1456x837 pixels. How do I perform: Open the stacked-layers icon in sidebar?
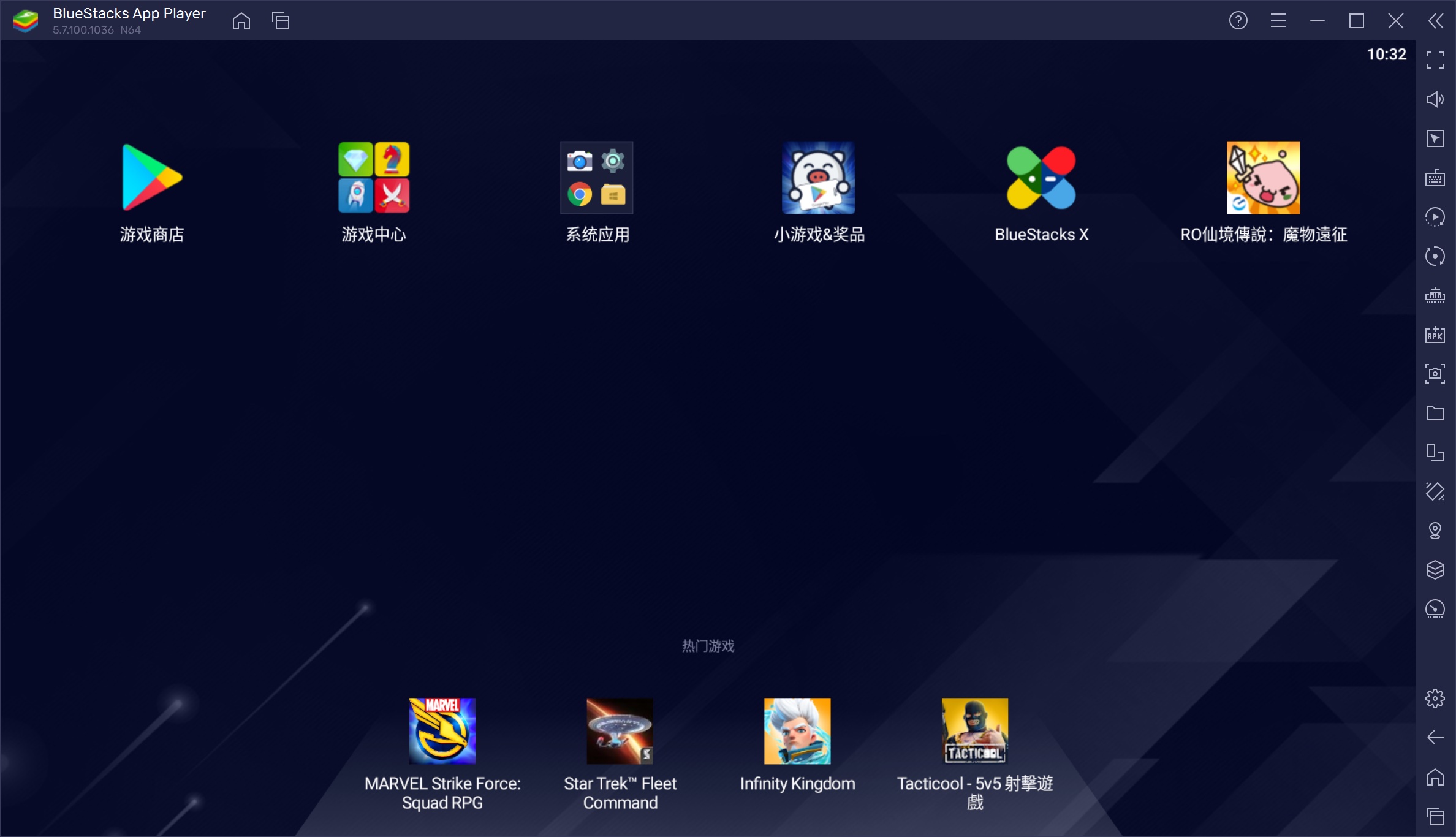point(1435,570)
